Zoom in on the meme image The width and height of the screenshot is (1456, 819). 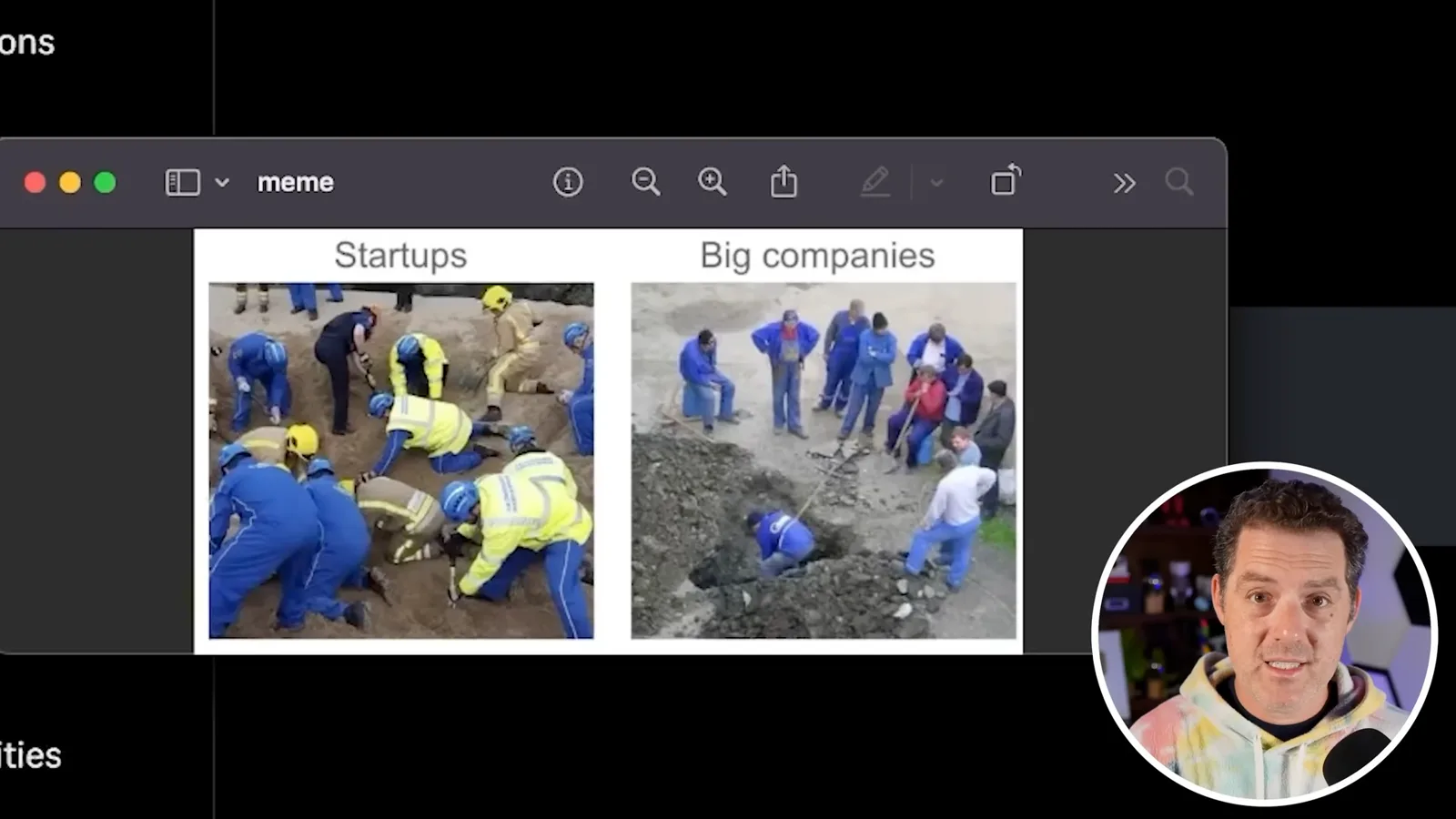coord(712,182)
